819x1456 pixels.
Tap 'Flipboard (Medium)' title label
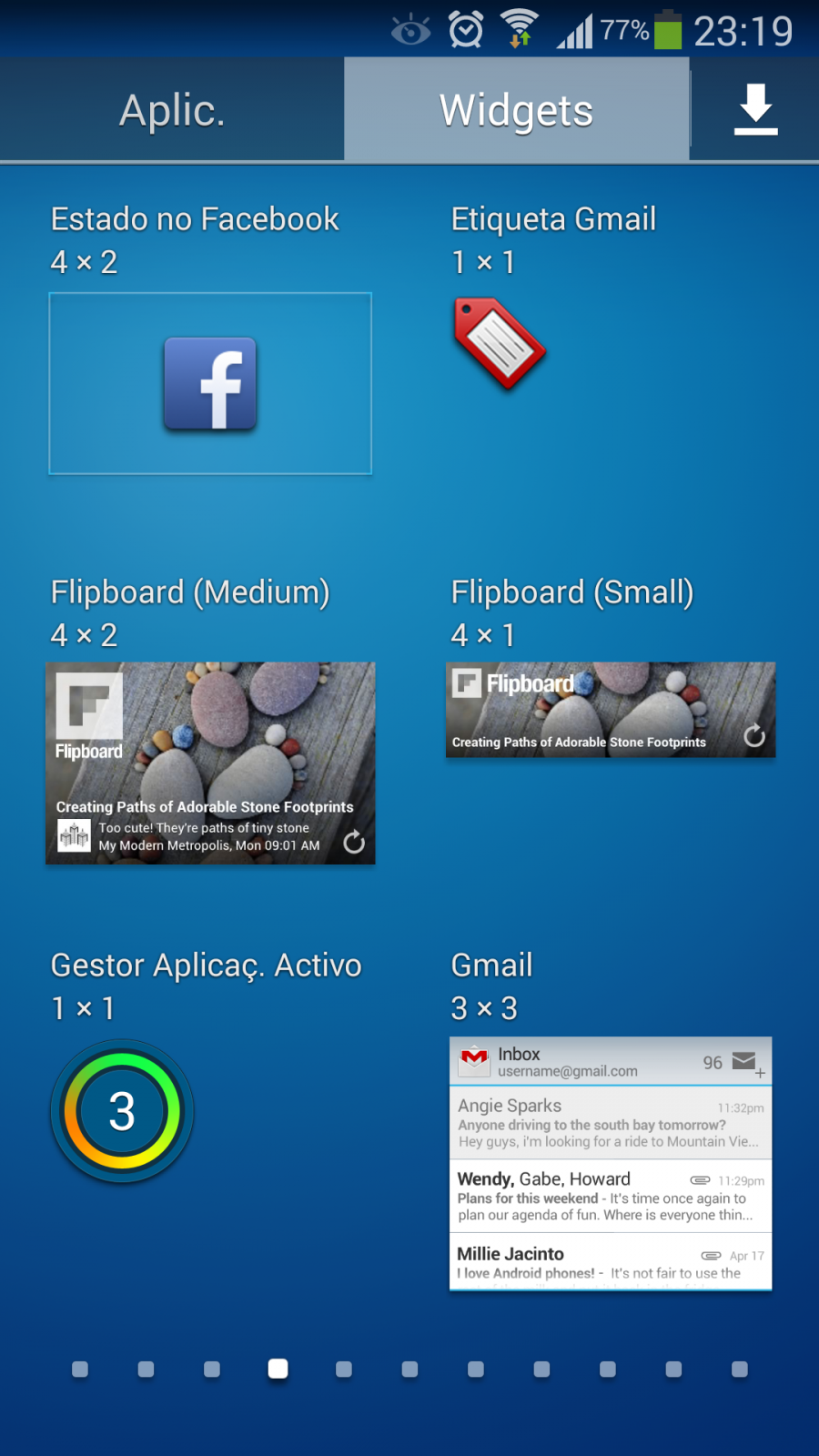tap(190, 592)
